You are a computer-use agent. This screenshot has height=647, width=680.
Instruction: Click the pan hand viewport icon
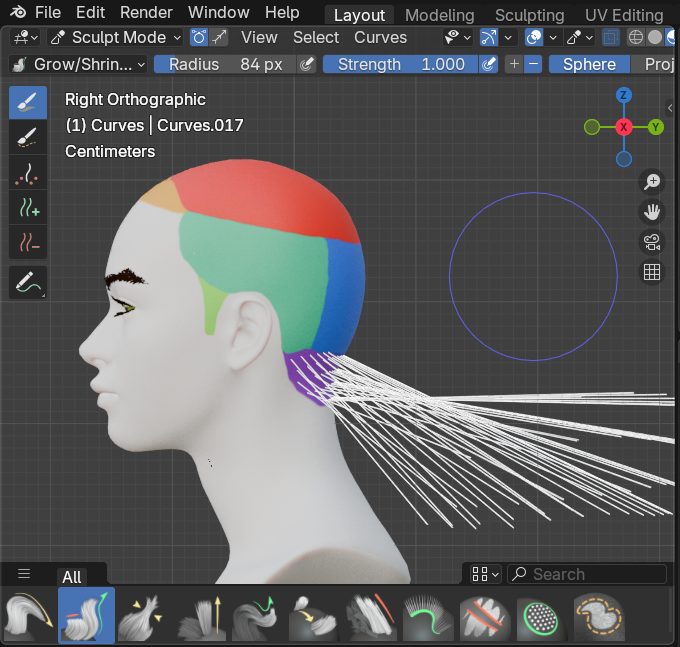tap(652, 211)
